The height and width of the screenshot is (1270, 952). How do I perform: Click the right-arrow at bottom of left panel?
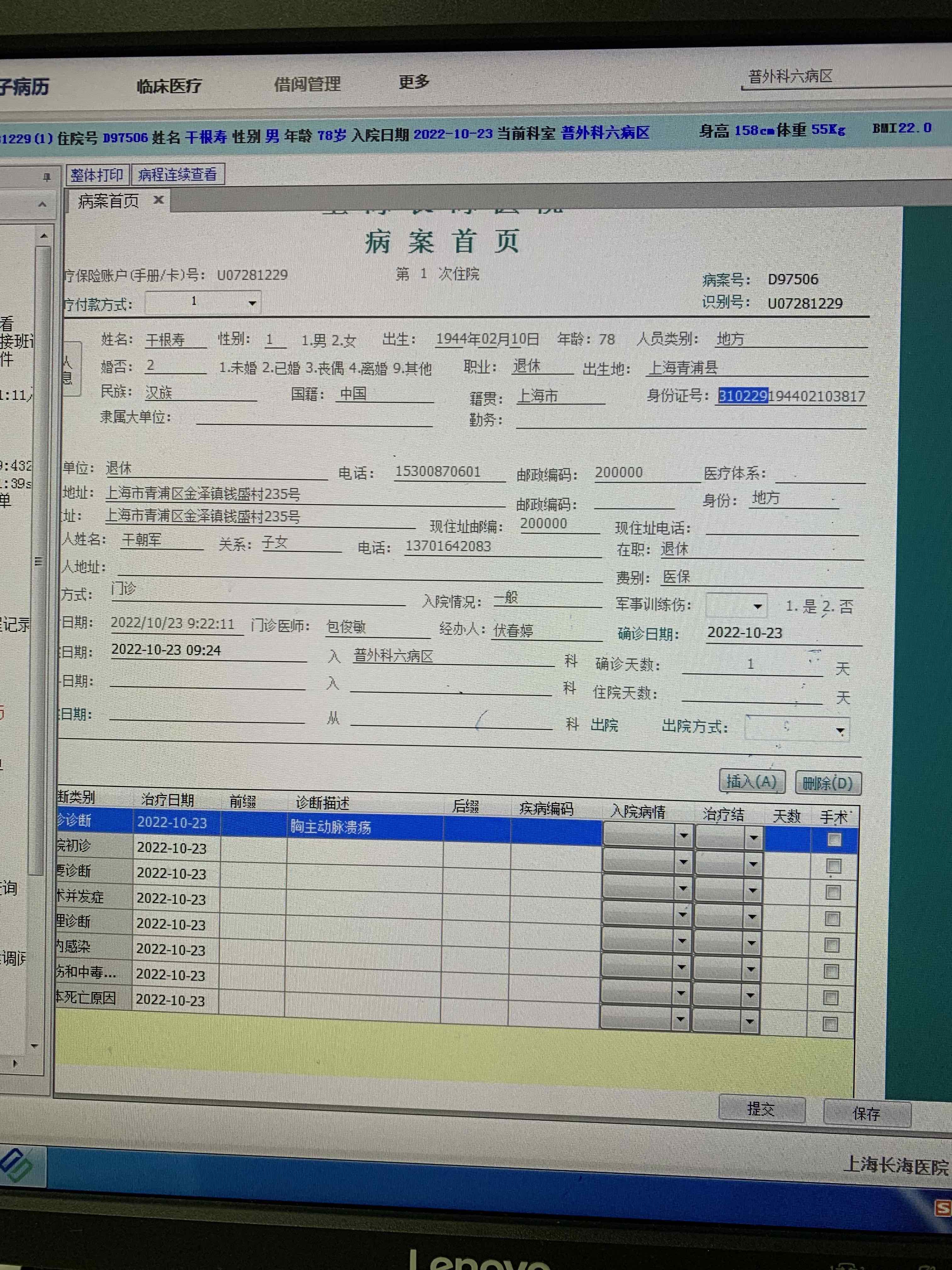pyautogui.click(x=15, y=1063)
